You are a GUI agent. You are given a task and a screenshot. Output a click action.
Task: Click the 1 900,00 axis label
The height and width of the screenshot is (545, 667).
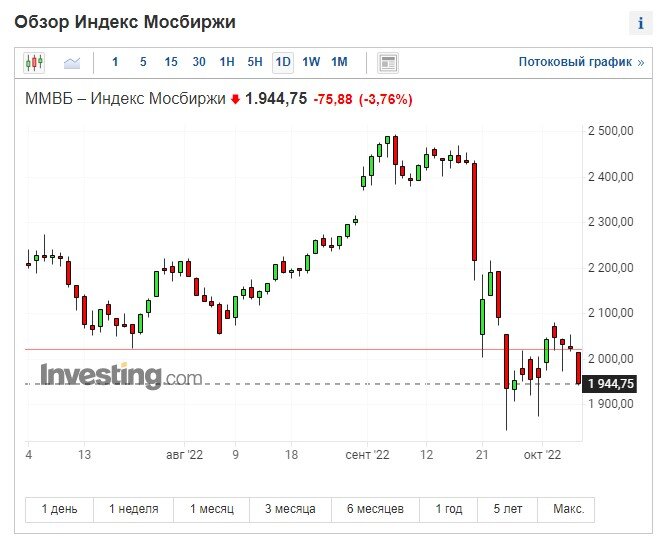click(611, 403)
